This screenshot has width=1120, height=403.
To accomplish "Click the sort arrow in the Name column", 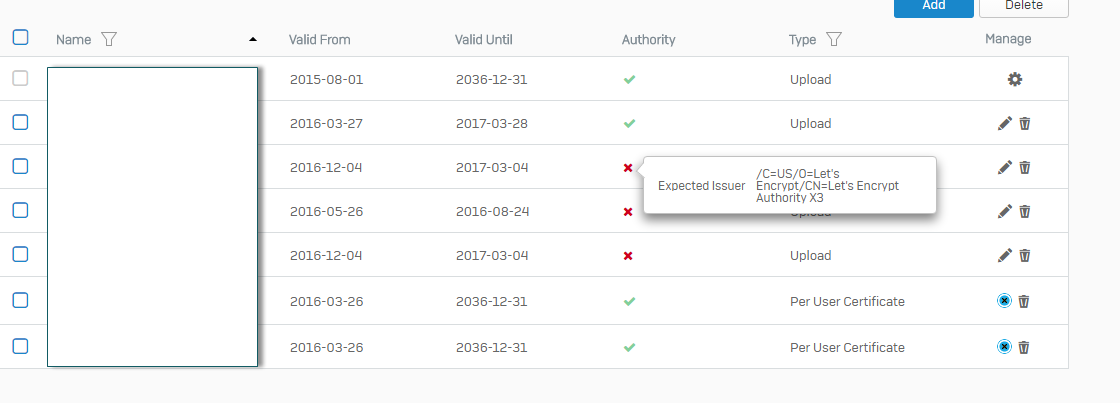I will [252, 39].
